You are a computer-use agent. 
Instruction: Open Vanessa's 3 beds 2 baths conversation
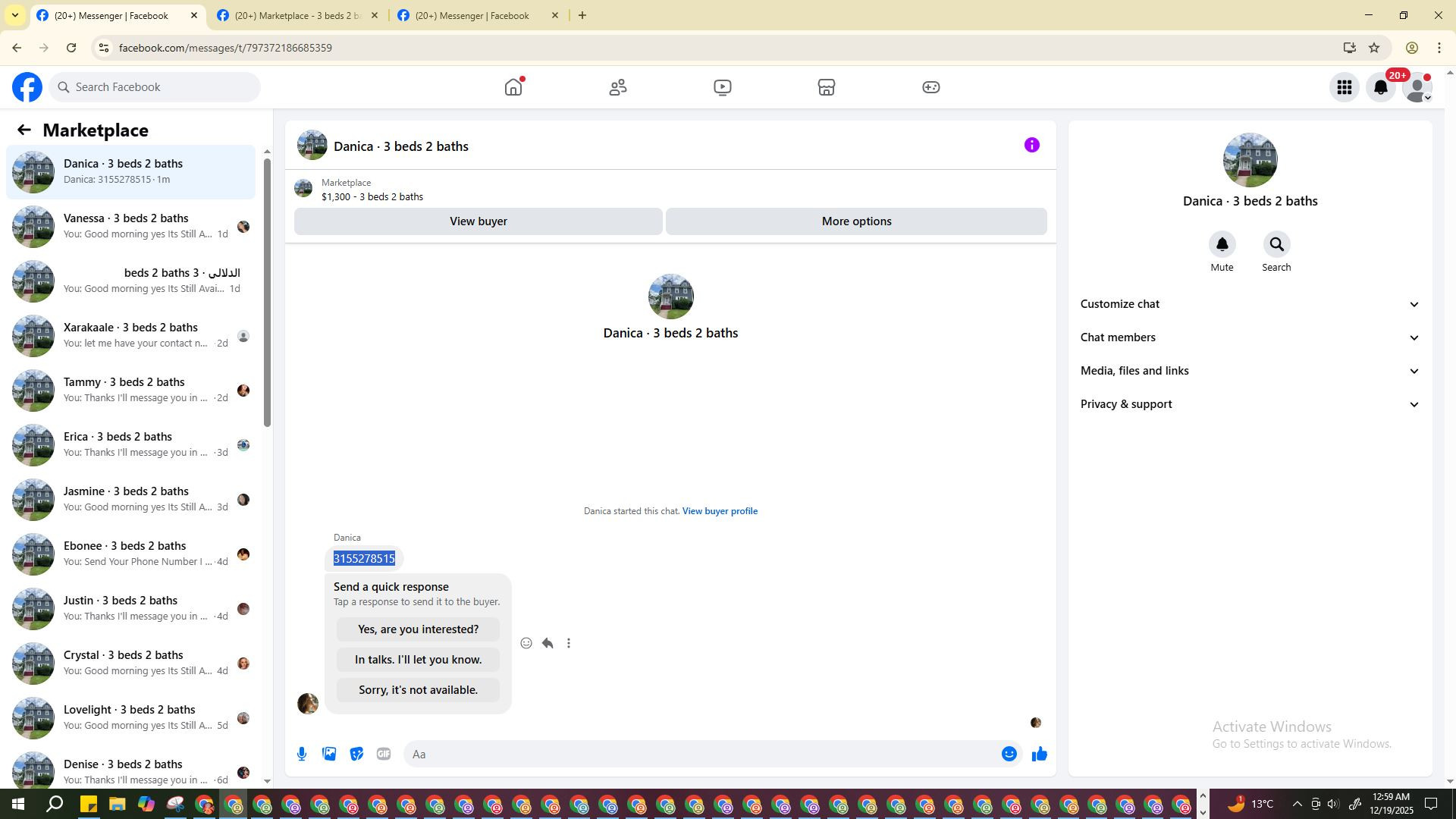click(x=130, y=226)
